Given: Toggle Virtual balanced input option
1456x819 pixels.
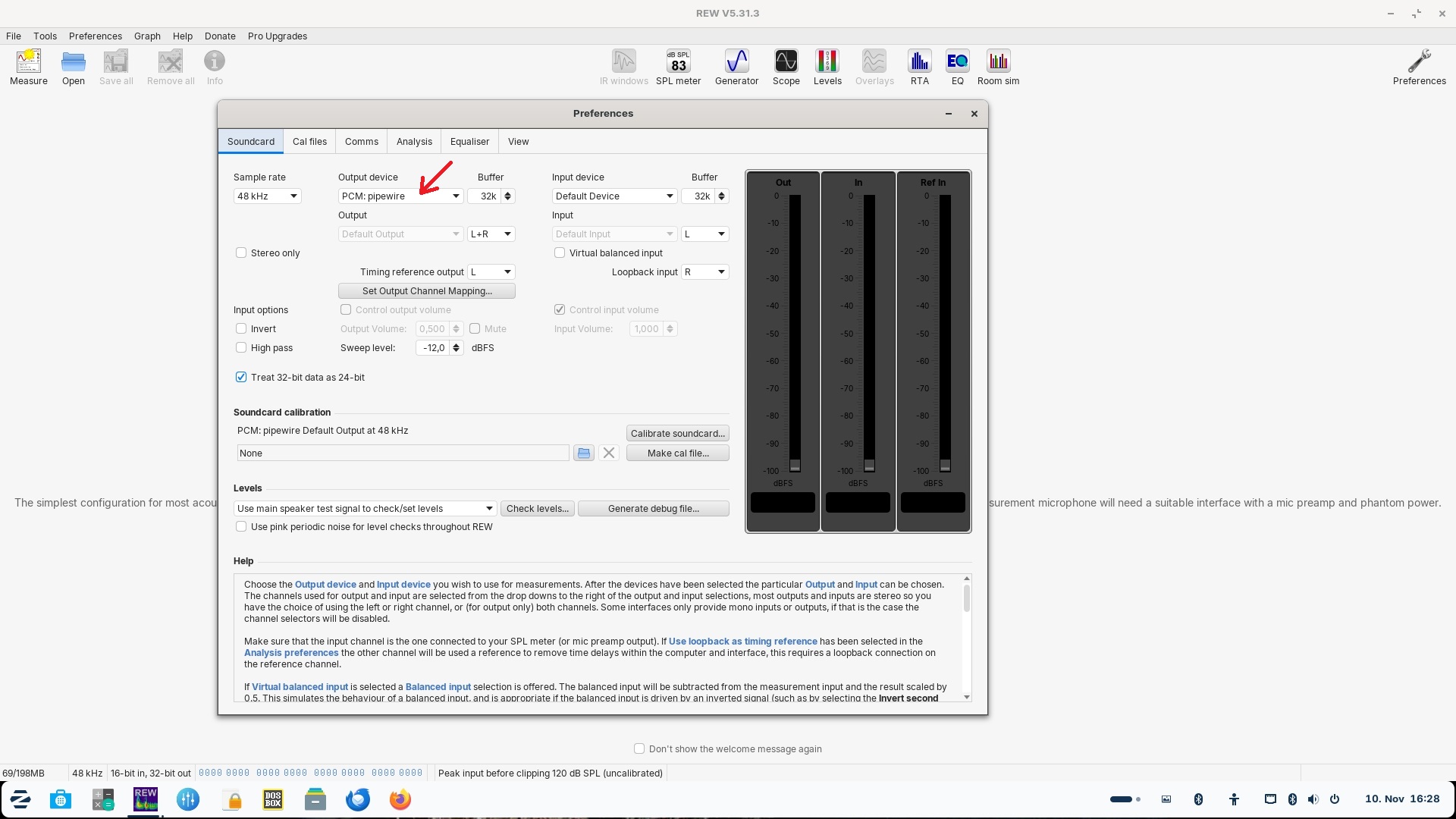Looking at the screenshot, I should pos(560,253).
